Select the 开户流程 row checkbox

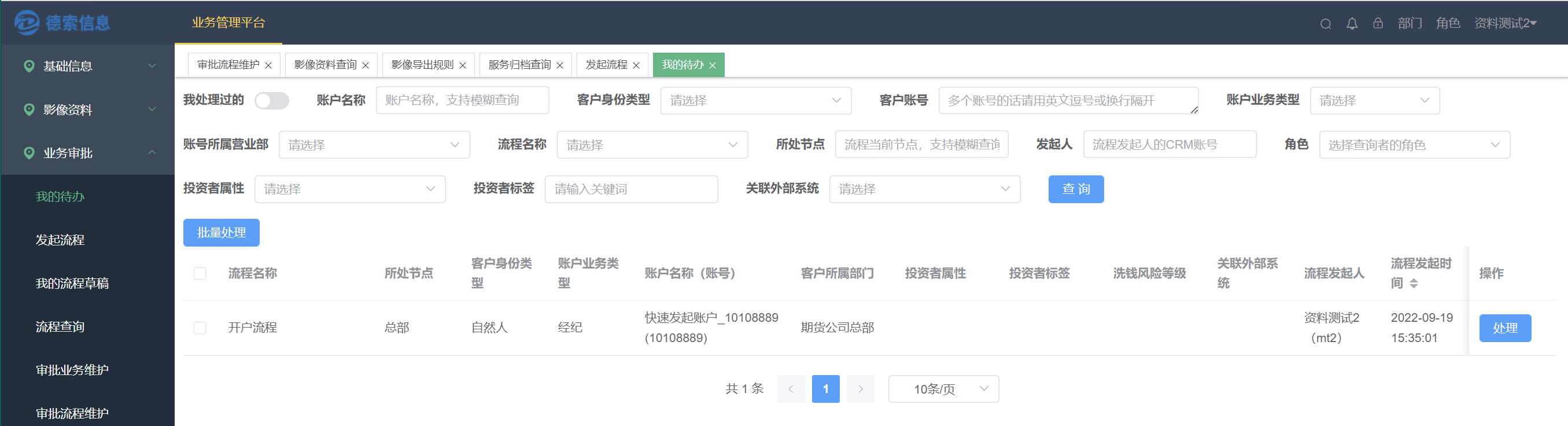(x=200, y=328)
